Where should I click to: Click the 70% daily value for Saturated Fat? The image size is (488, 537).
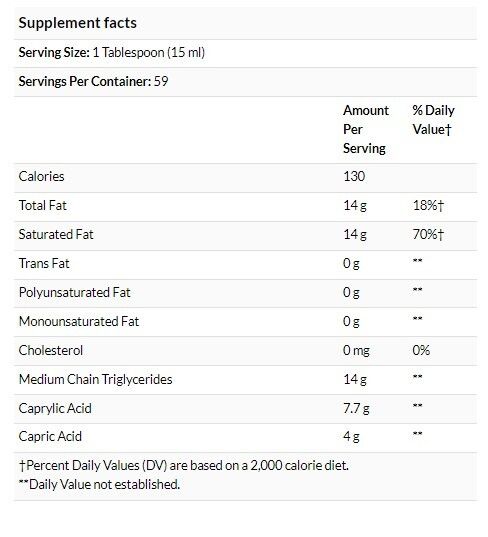click(428, 235)
